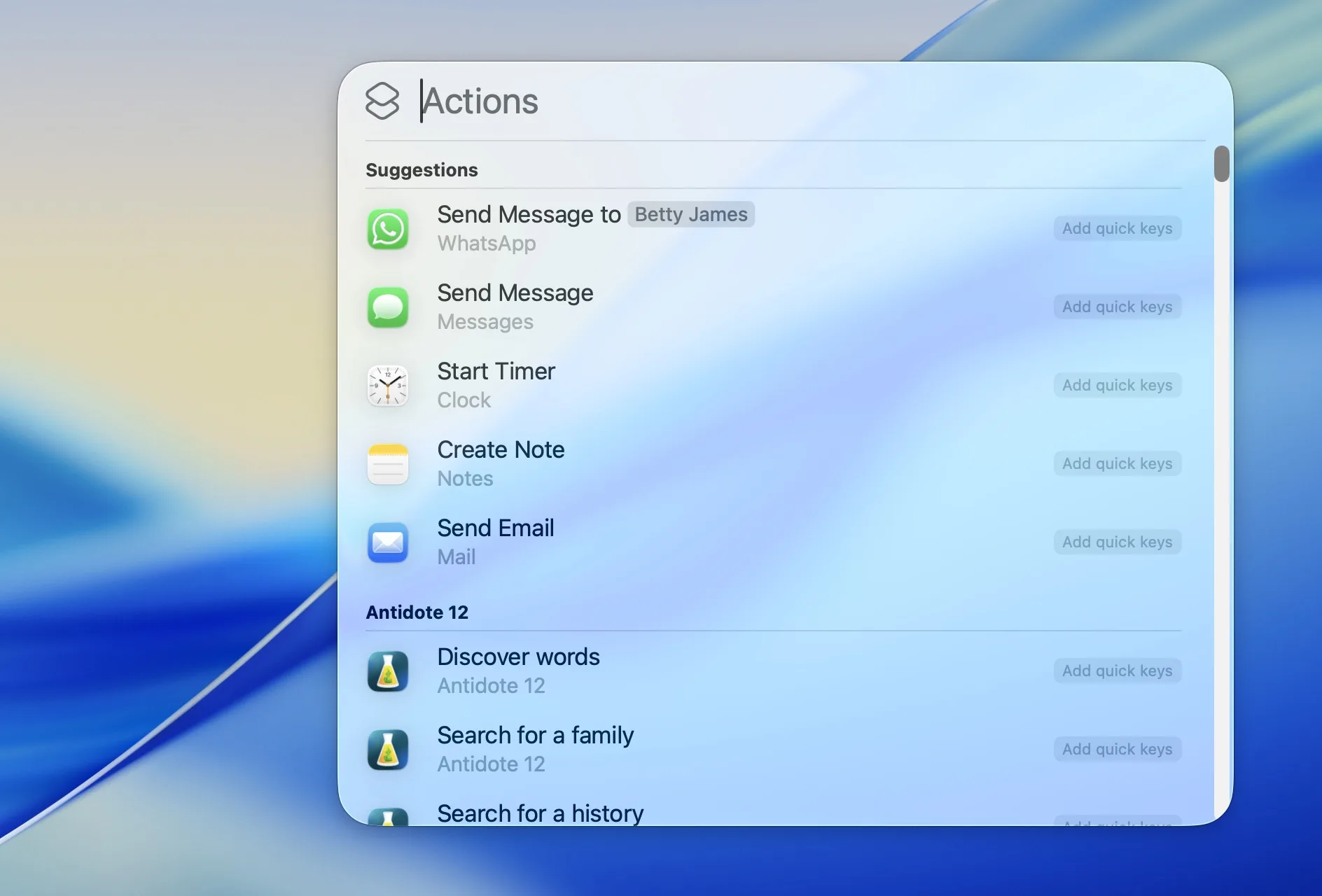Viewport: 1322px width, 896px height.
Task: Click Antidote icon beside Discover words
Action: click(x=388, y=671)
